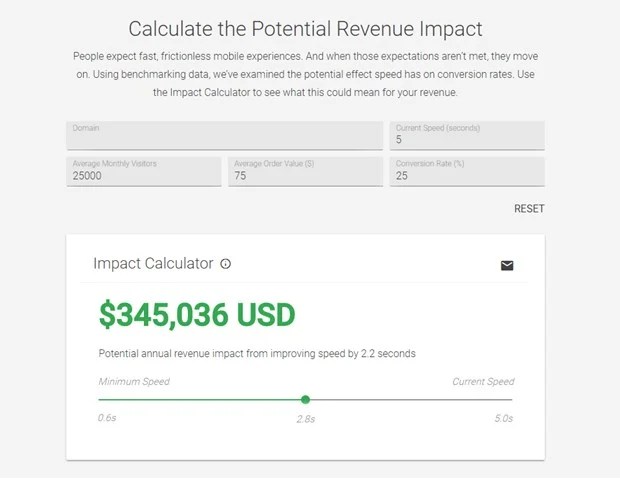Click the Domain input field
This screenshot has width=620, height=479.
click(225, 135)
